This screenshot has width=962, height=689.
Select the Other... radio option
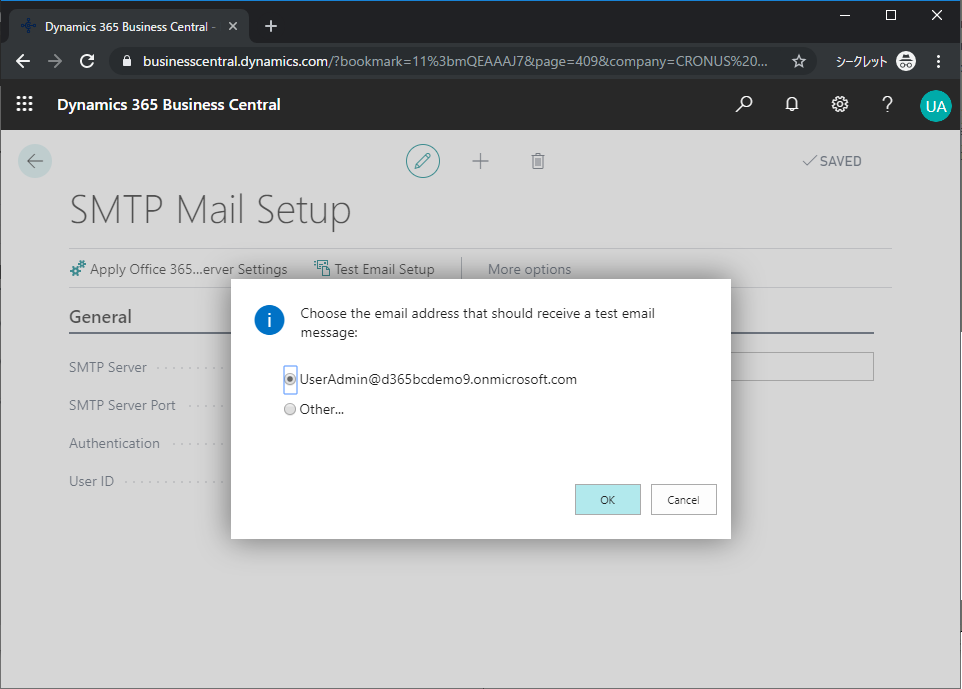click(x=290, y=409)
